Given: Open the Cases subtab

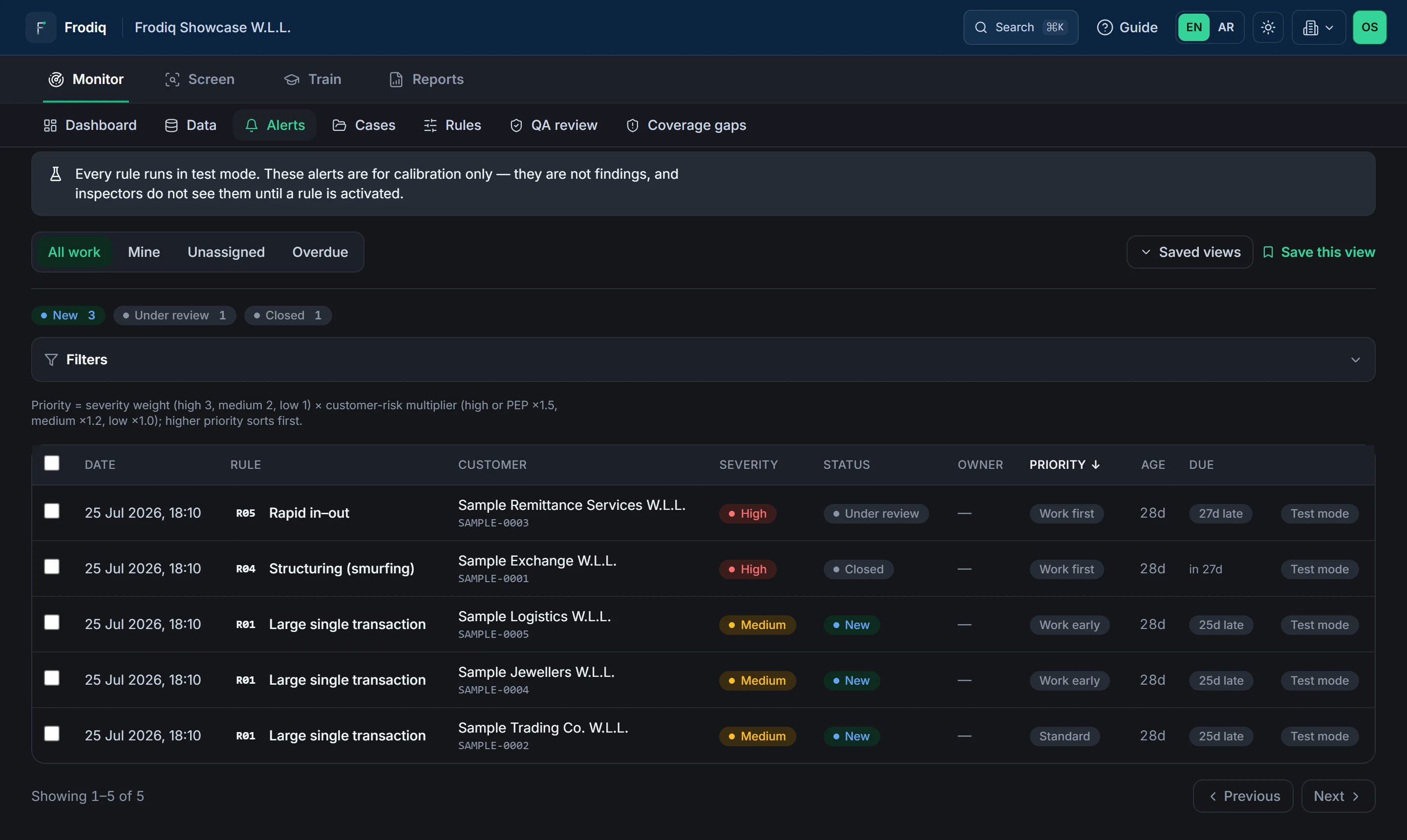Looking at the screenshot, I should [x=363, y=125].
